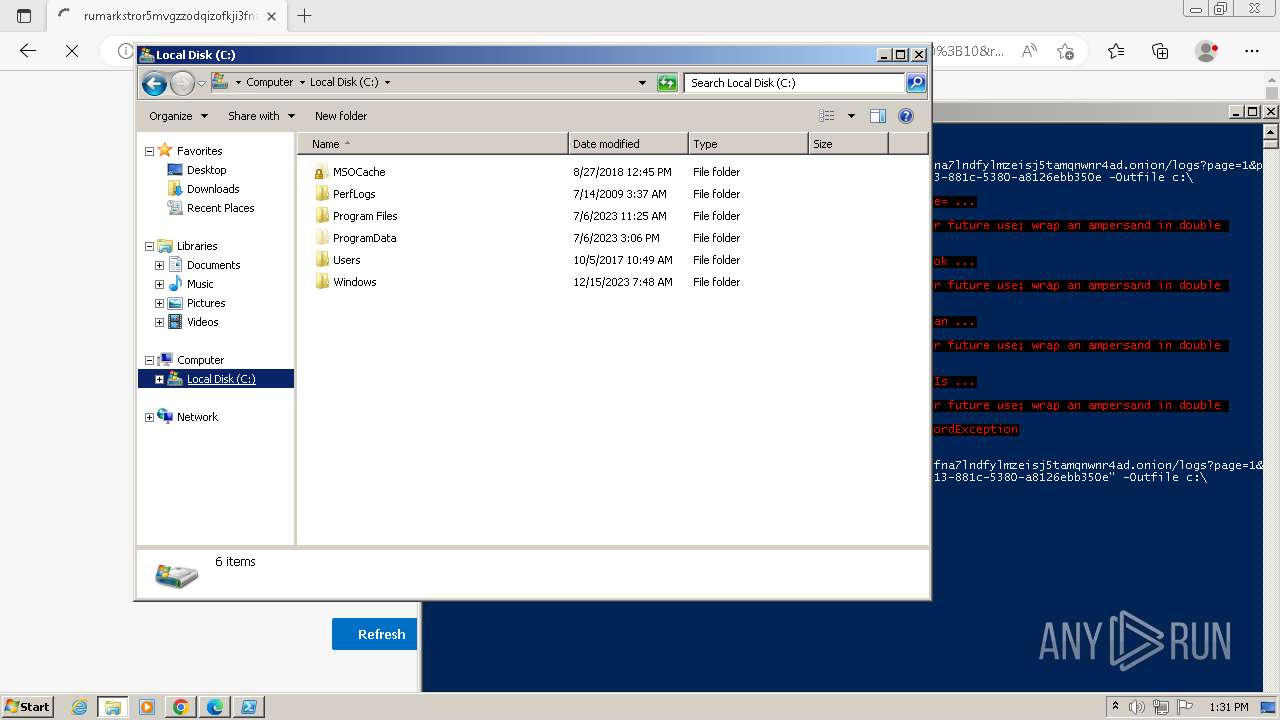Open the Edge Favorites list icon
Image resolution: width=1280 pixels, height=720 pixels.
pyautogui.click(x=1116, y=51)
